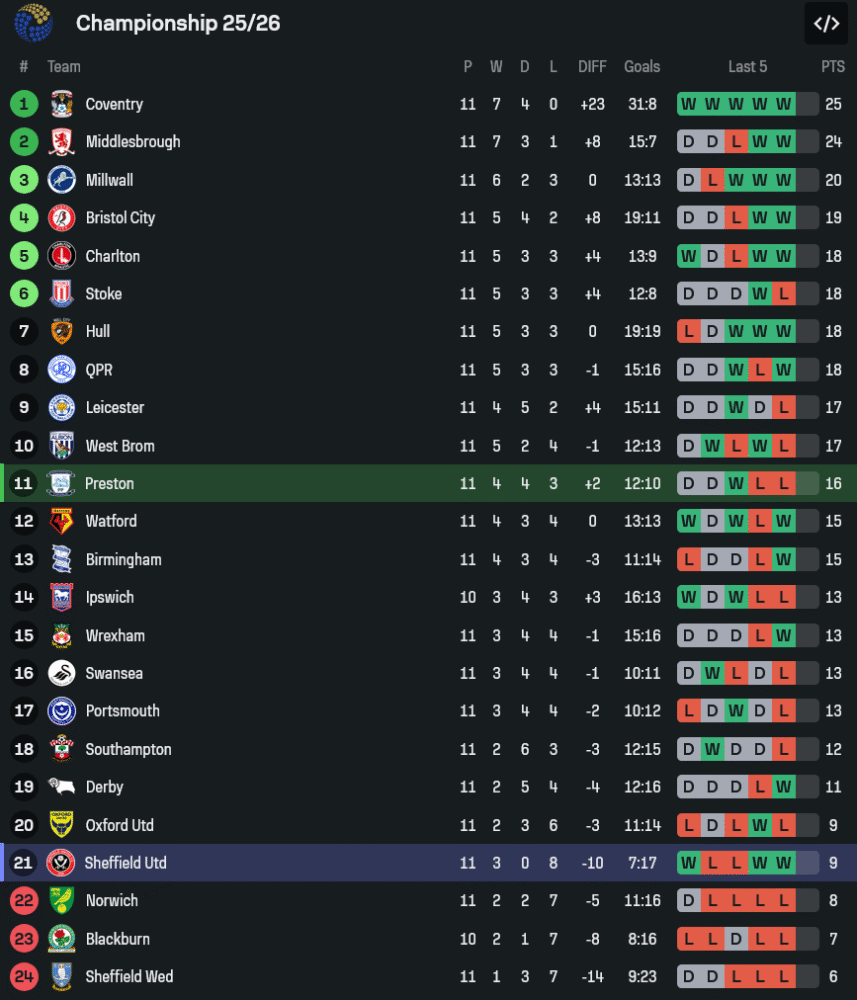Open the Ipswich team link
This screenshot has width=857, height=1000.
pyautogui.click(x=109, y=597)
